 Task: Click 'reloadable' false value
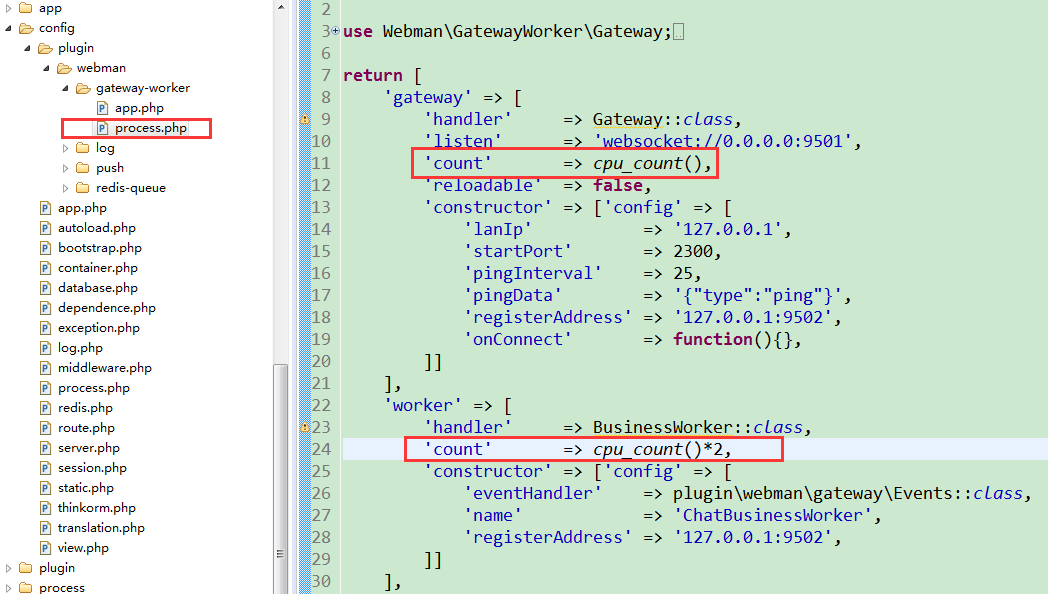618,185
